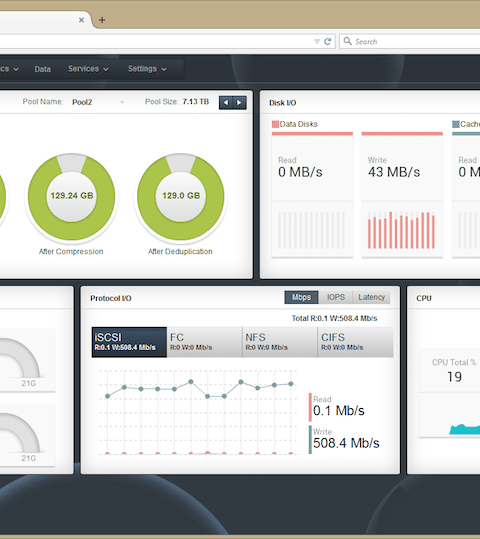Close the current browser tab
The width and height of the screenshot is (480, 539).
pyautogui.click(x=81, y=20)
